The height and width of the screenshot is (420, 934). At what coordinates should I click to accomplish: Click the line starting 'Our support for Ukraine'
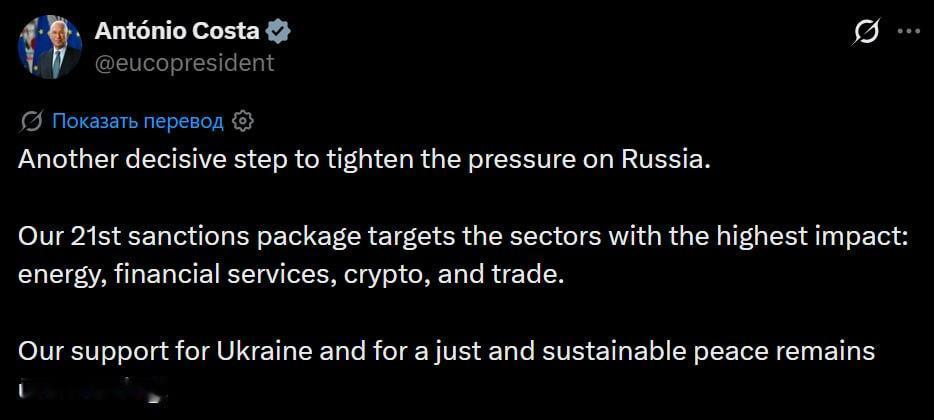446,351
